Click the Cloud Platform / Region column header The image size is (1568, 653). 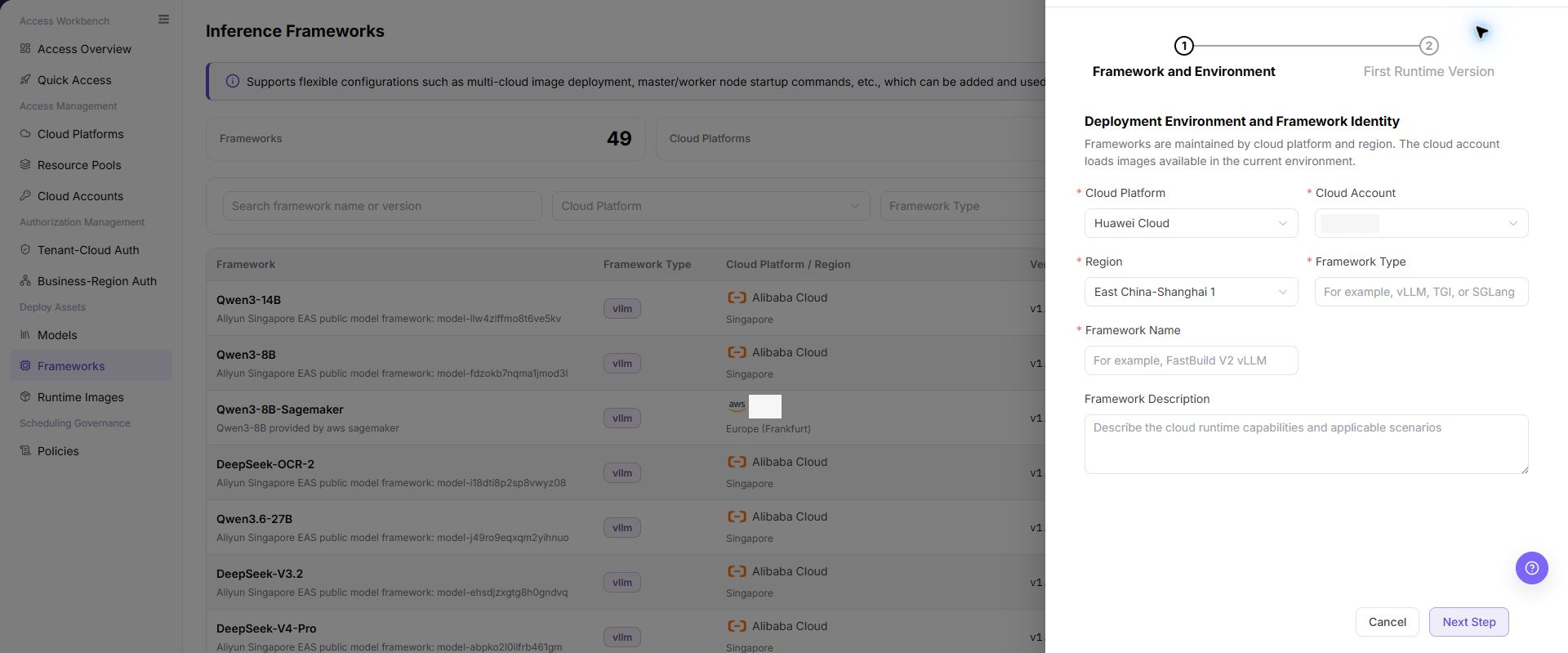click(x=788, y=264)
